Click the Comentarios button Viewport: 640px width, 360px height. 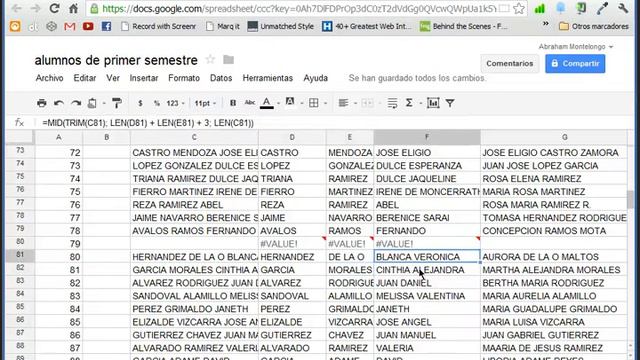510,64
